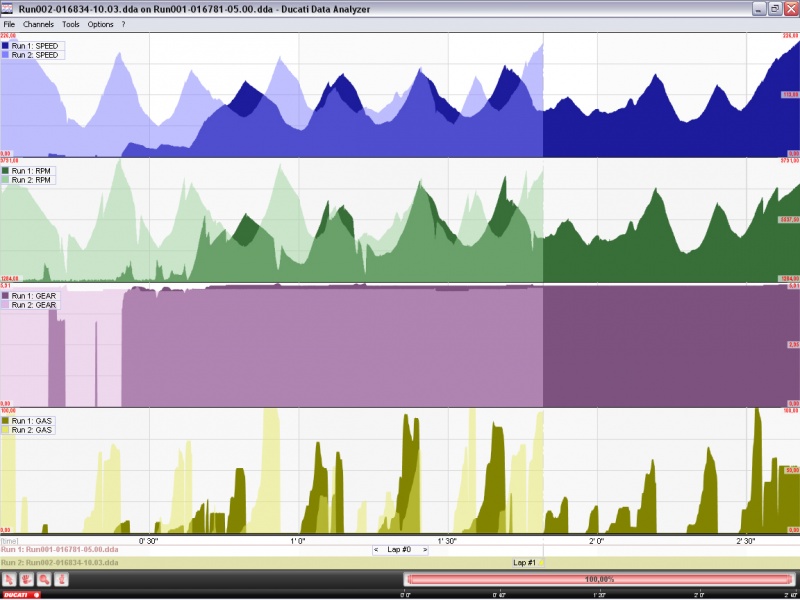800x600 pixels.
Task: Close the Ducati Data Analyzer window
Action: click(790, 9)
